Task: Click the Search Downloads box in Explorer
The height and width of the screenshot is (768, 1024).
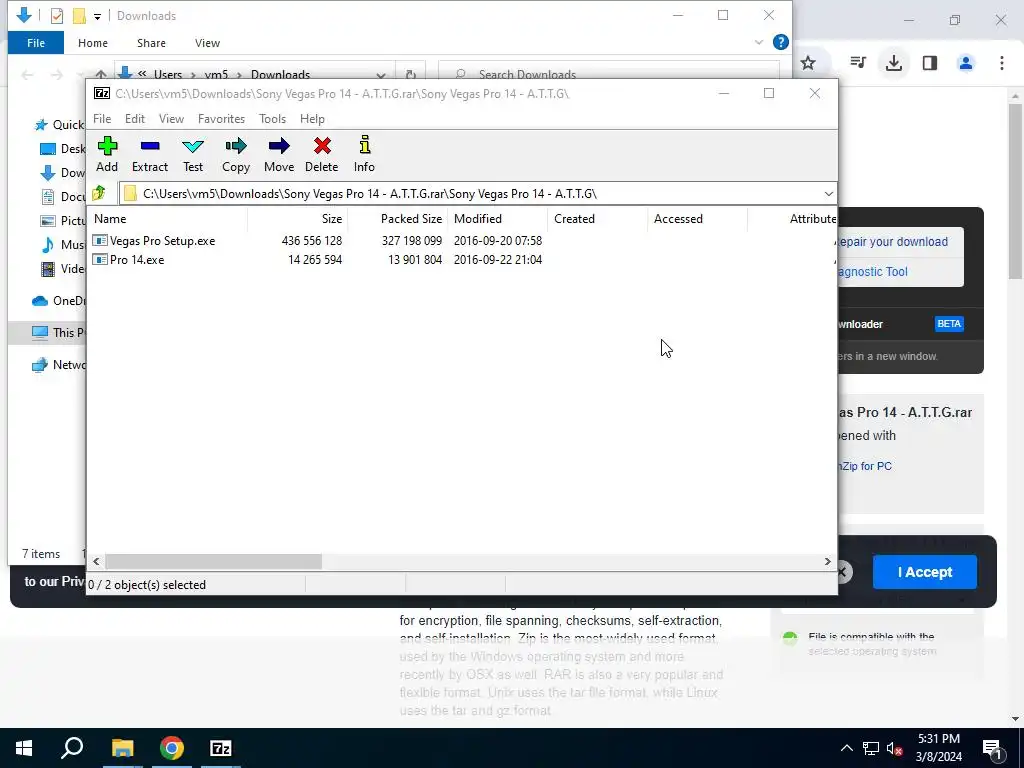Action: 609,74
